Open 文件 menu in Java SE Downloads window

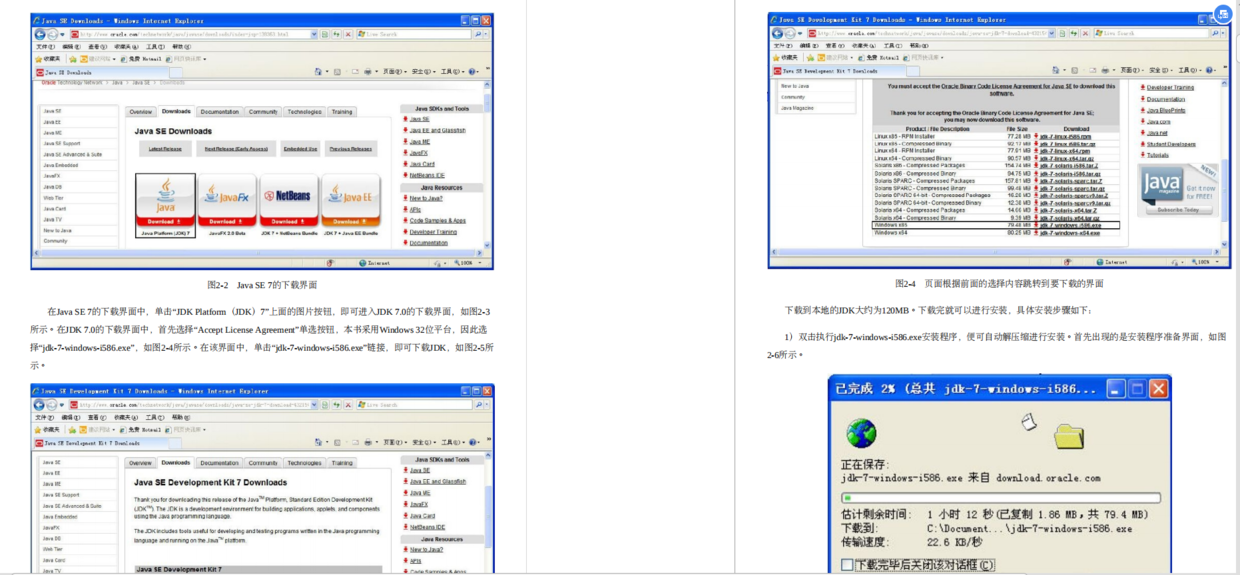point(45,46)
